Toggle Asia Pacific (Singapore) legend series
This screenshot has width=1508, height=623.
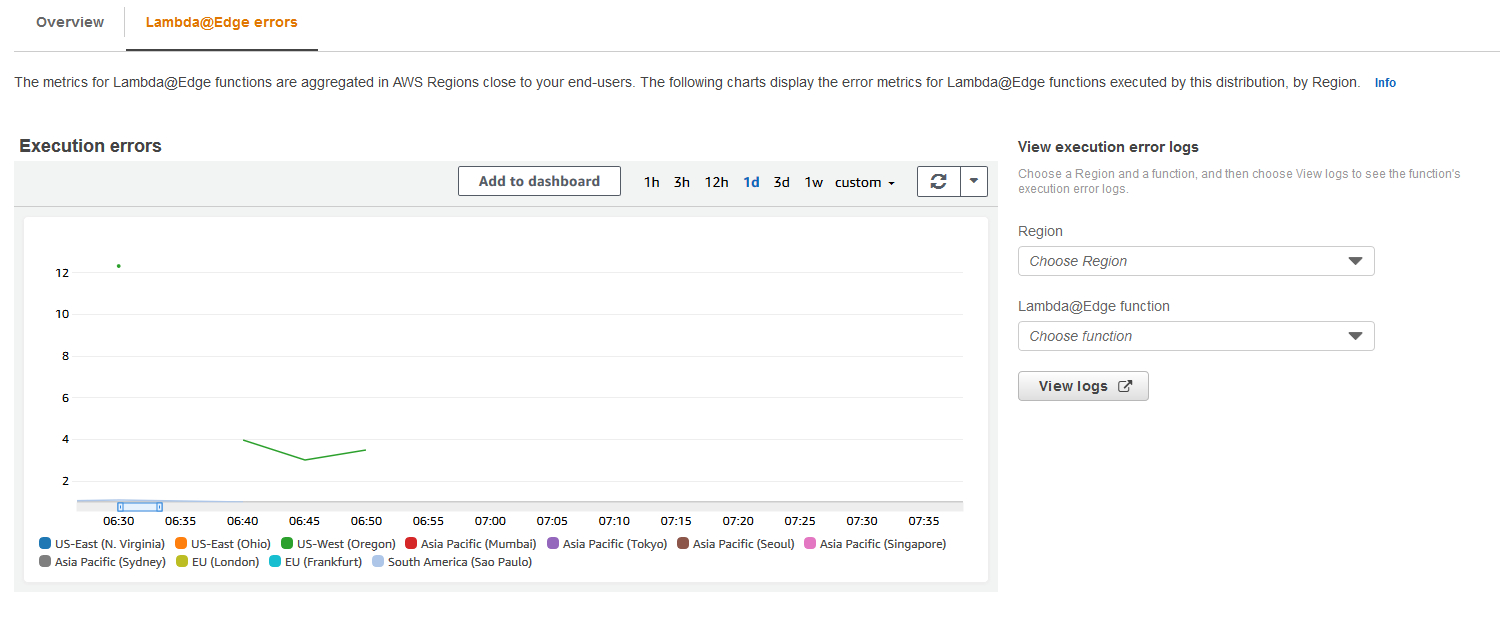point(875,544)
